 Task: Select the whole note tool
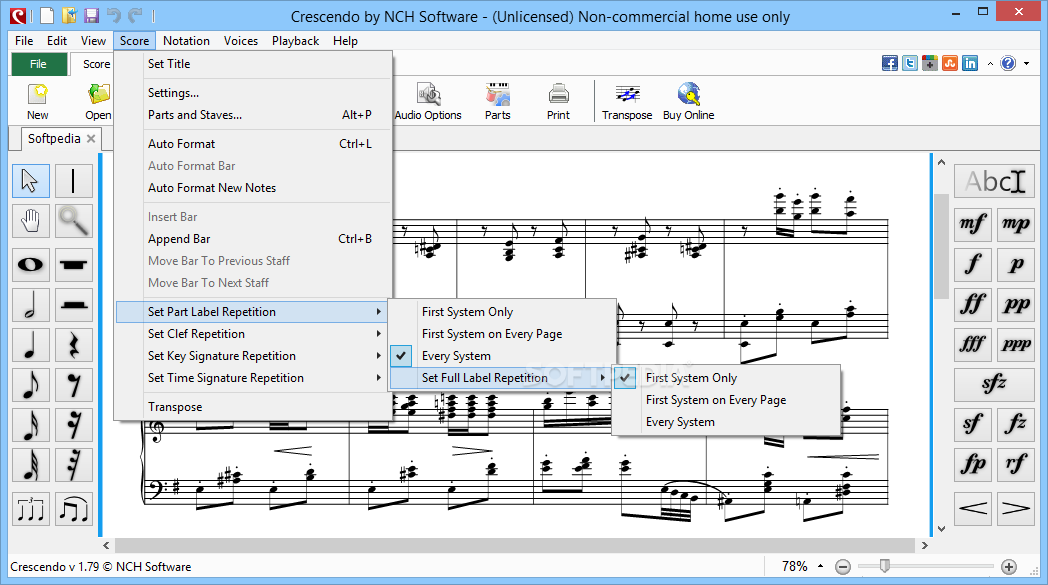31,264
